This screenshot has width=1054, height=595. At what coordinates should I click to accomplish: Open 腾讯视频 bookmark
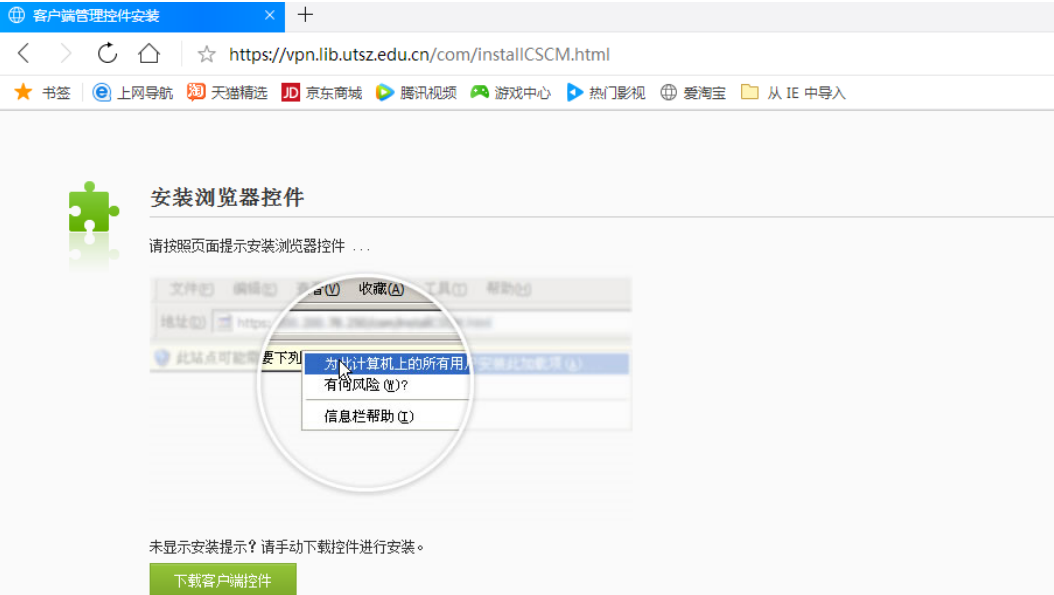click(x=417, y=93)
